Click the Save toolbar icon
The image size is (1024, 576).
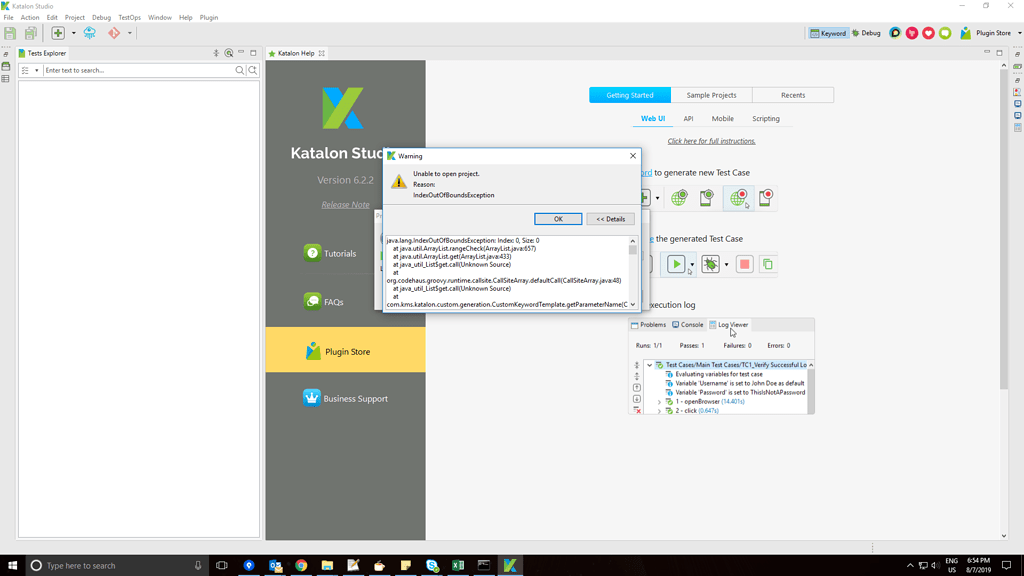tap(10, 33)
